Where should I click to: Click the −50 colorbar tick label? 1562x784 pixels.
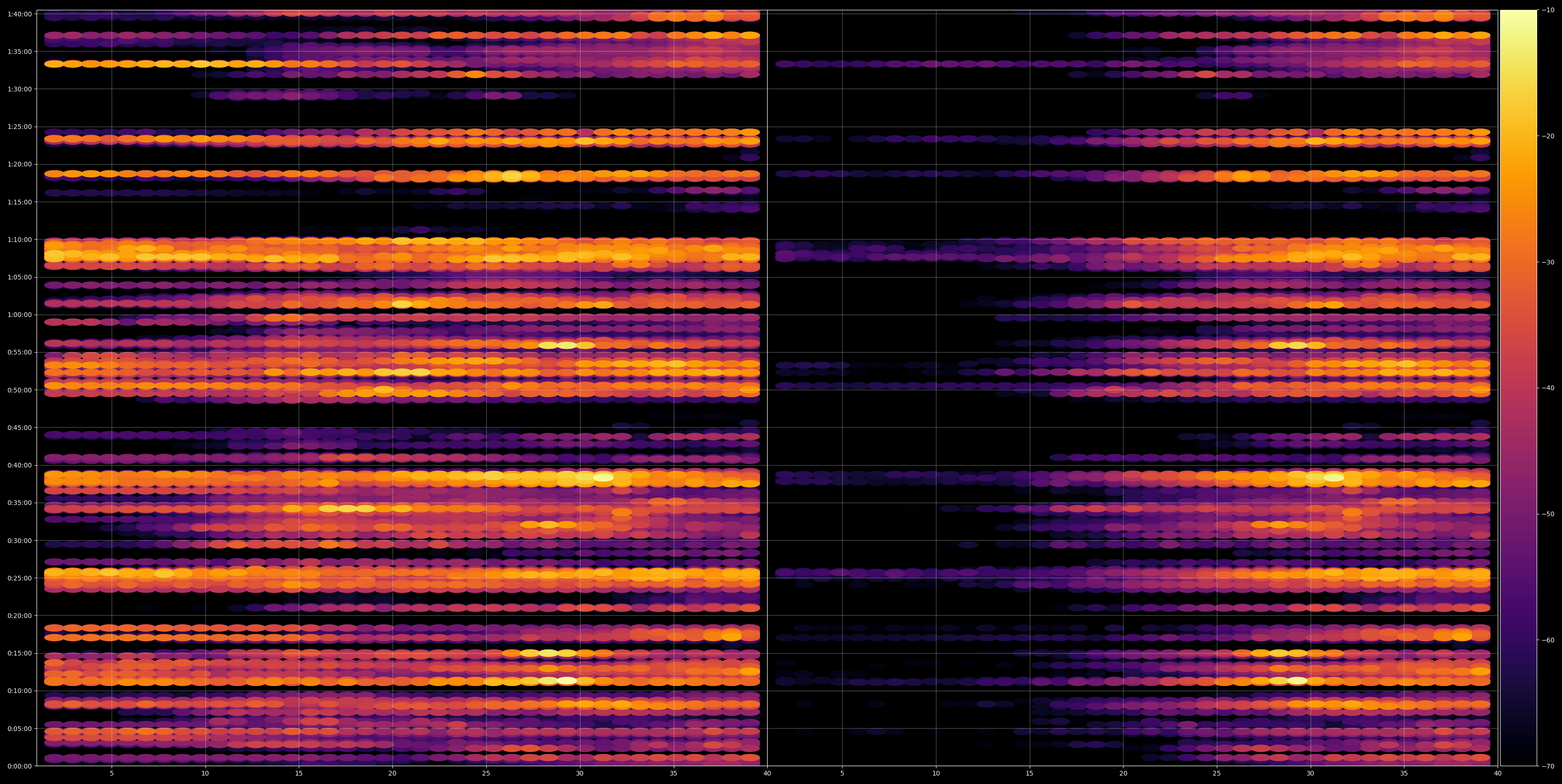click(1548, 514)
